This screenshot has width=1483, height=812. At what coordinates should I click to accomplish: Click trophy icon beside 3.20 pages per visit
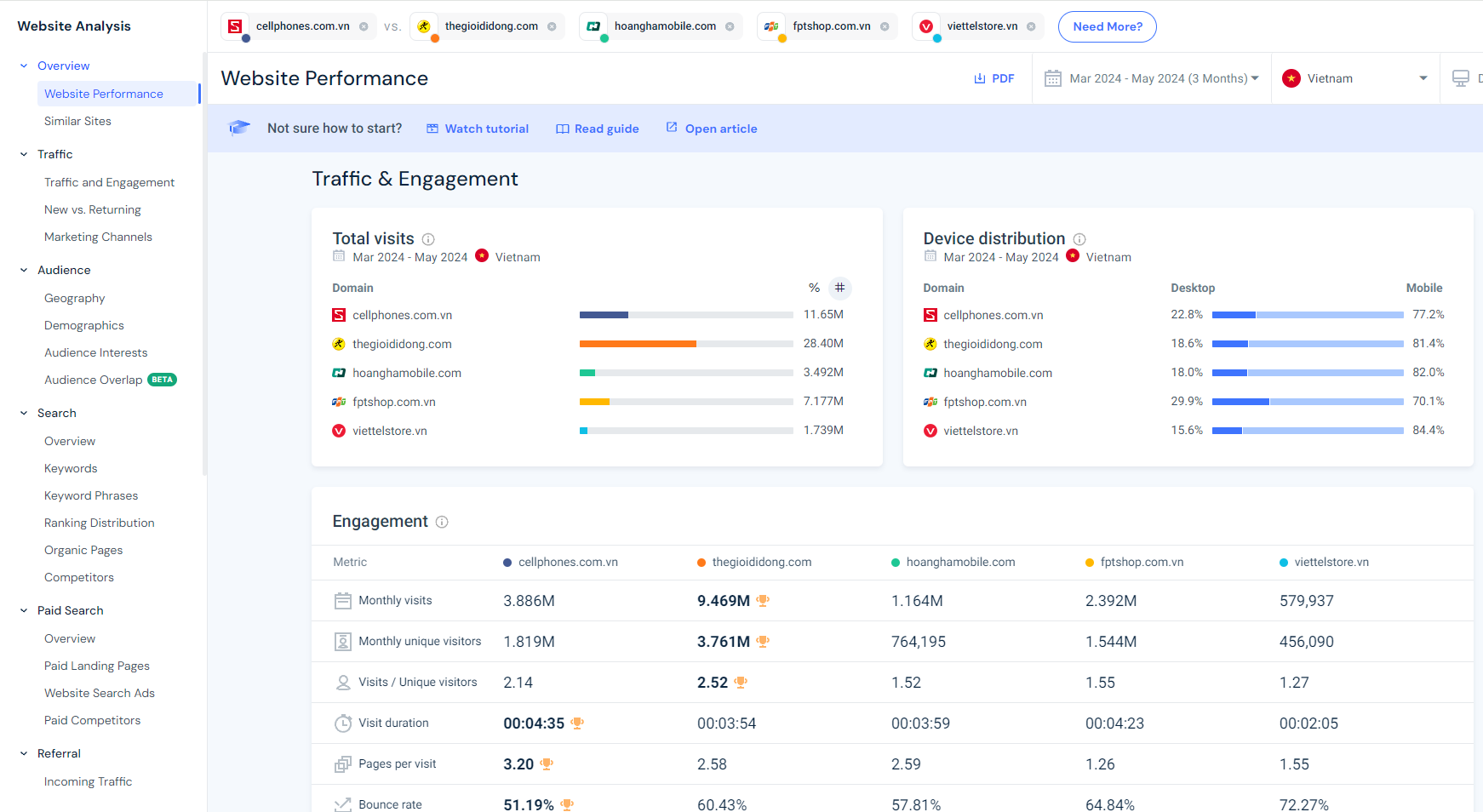[x=547, y=764]
